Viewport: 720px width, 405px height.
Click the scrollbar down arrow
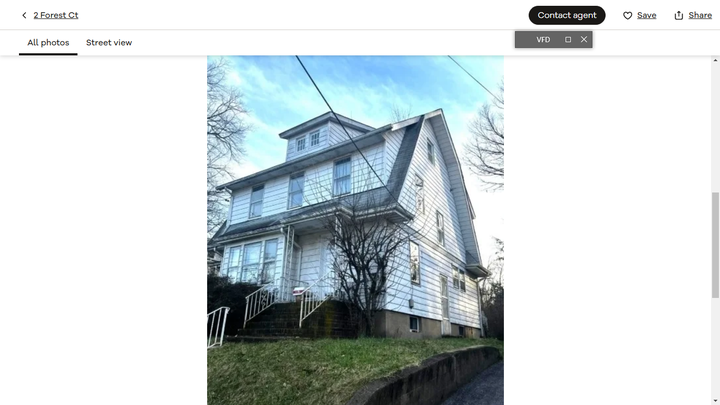(x=715, y=401)
